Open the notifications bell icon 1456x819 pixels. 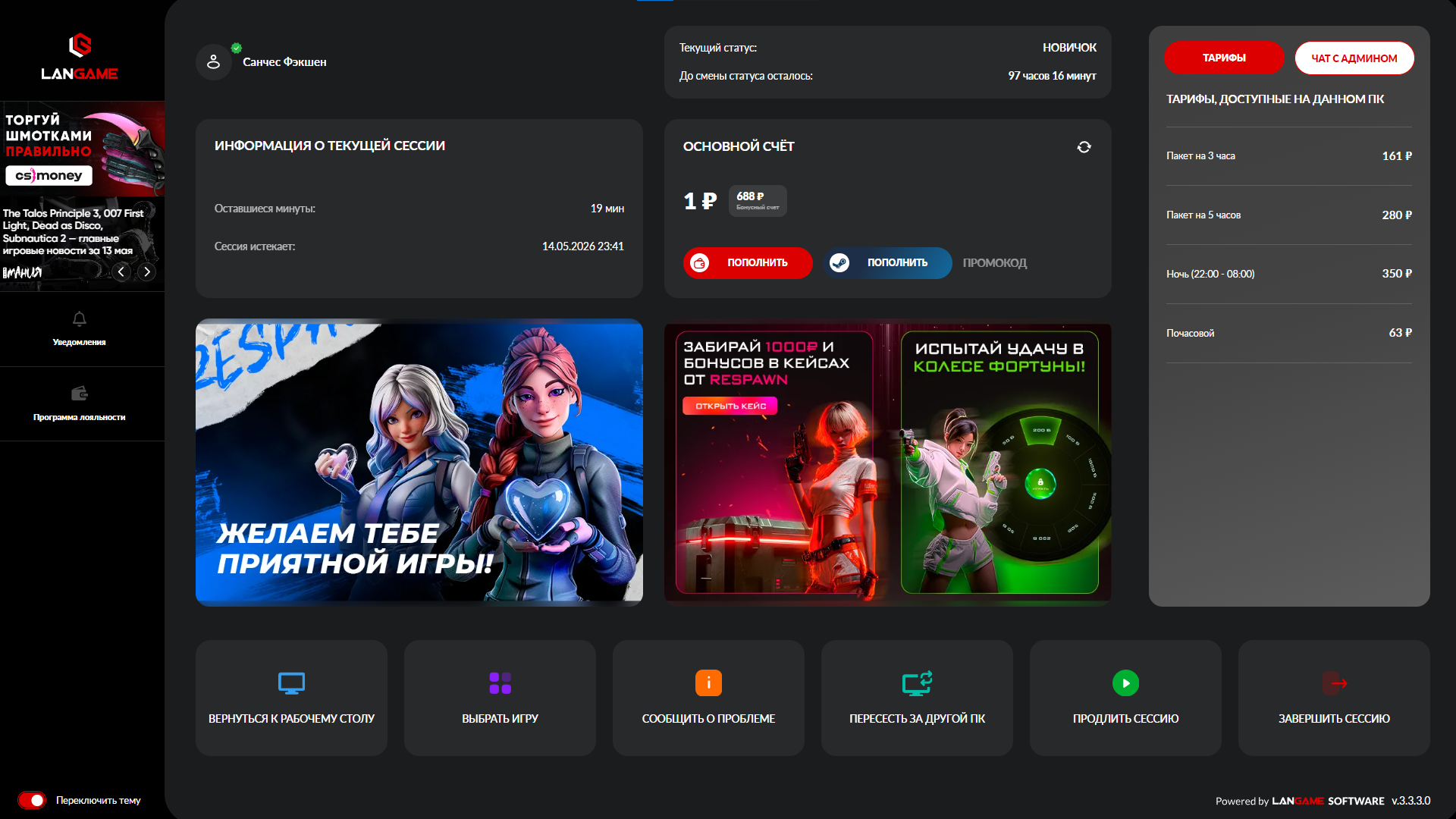click(x=80, y=318)
